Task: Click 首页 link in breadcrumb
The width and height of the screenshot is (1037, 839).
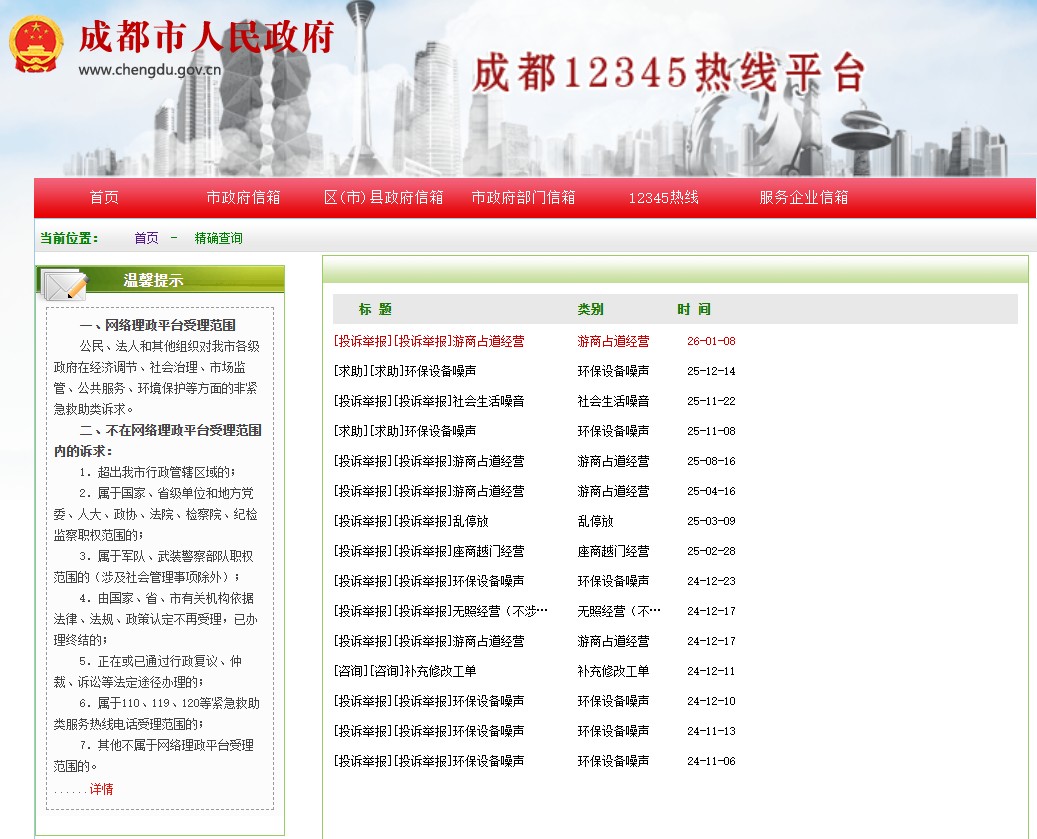Action: 146,238
